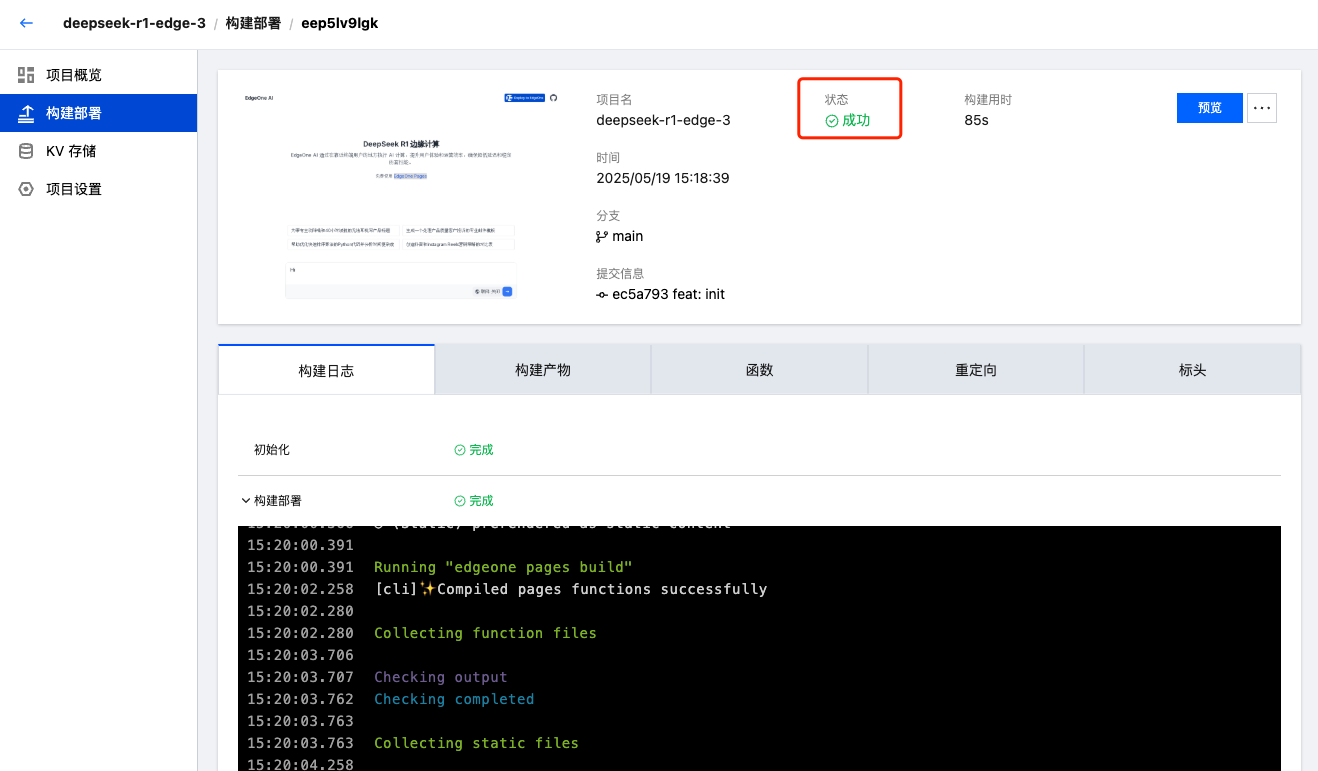The width and height of the screenshot is (1318, 771).
Task: Click the branch icon beside main
Action: [x=602, y=237]
